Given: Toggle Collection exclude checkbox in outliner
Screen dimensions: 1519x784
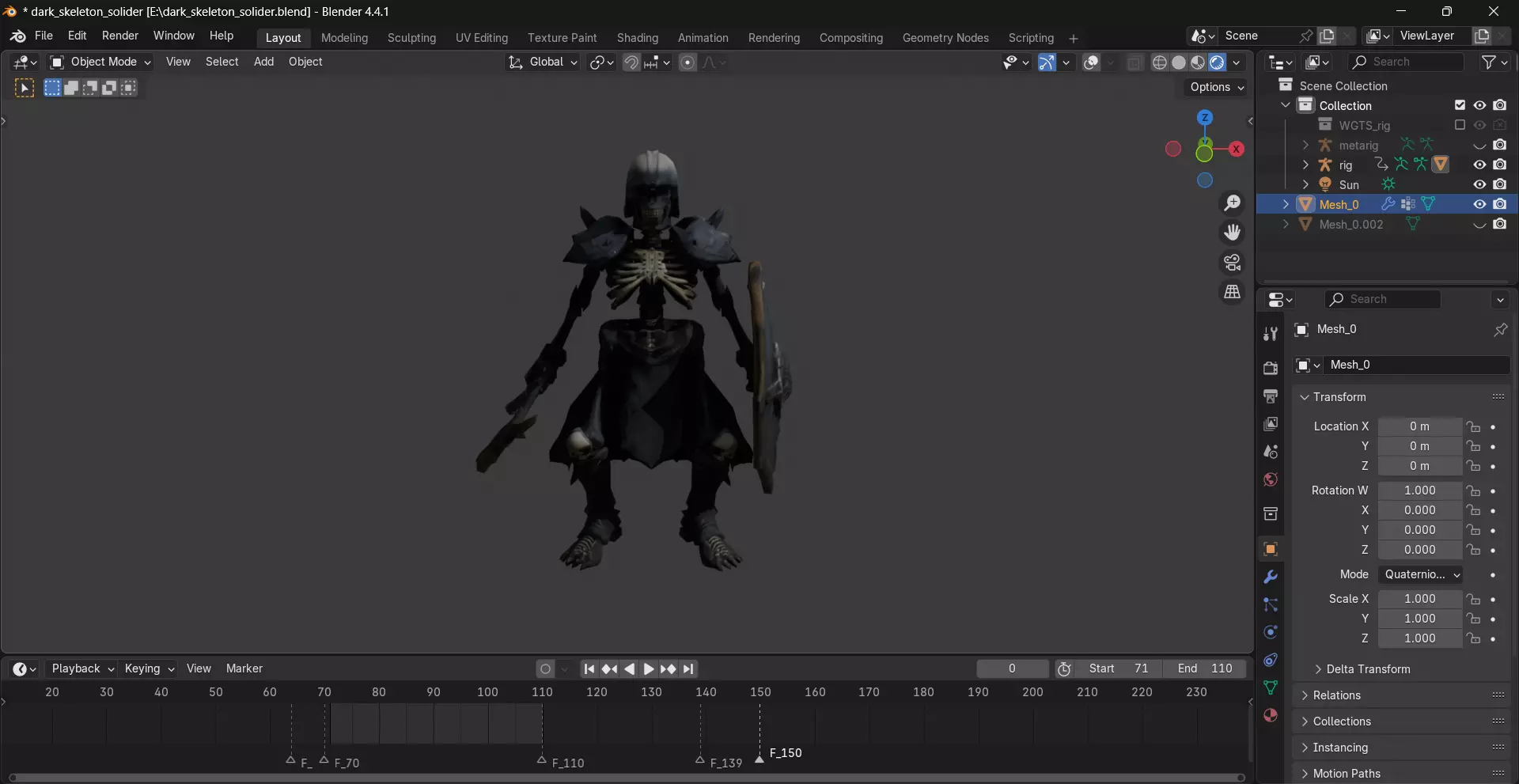Looking at the screenshot, I should [1460, 105].
